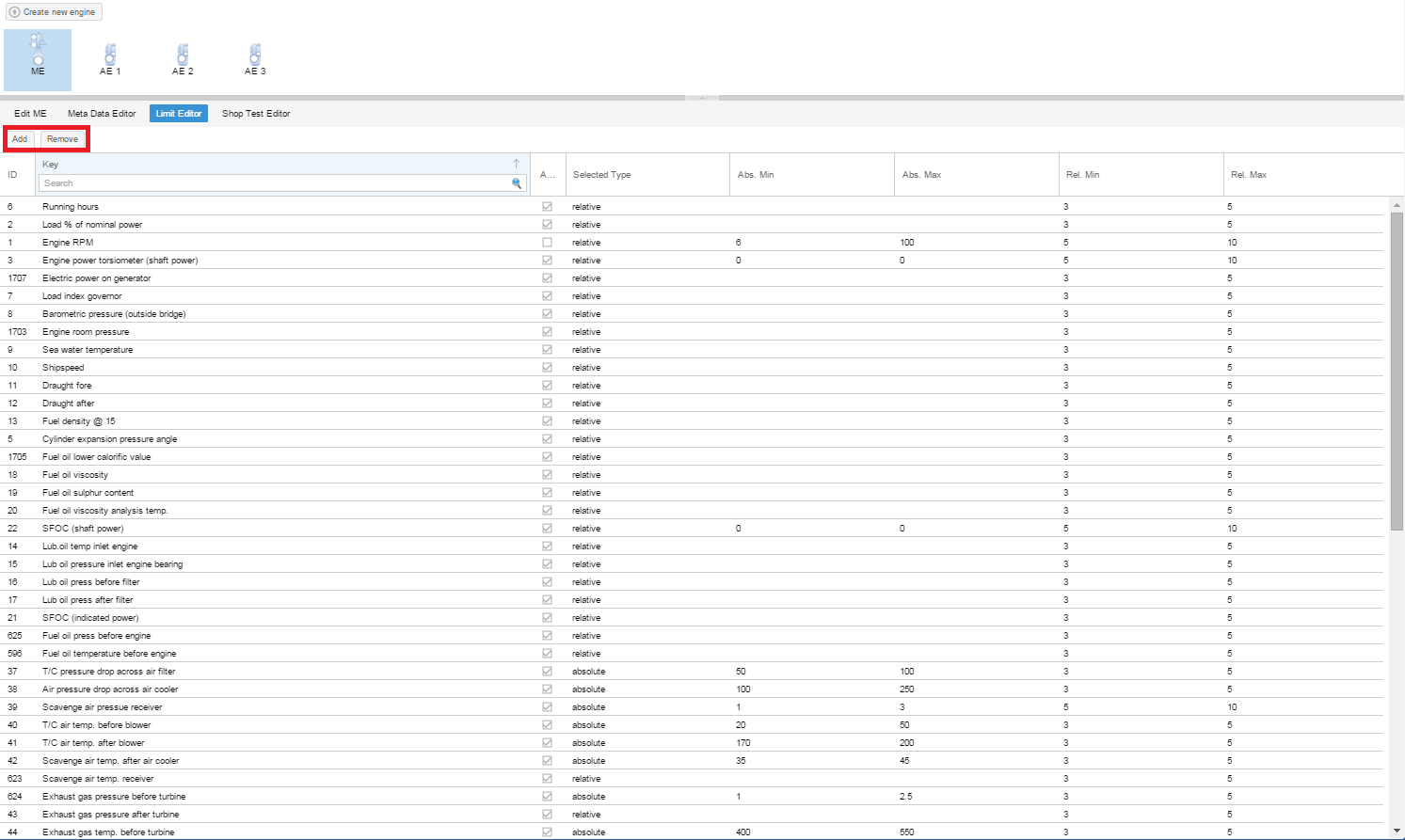The height and width of the screenshot is (840, 1405).
Task: Open Selected Type cell for Scavenge air pressure receiver
Action: 647,707
